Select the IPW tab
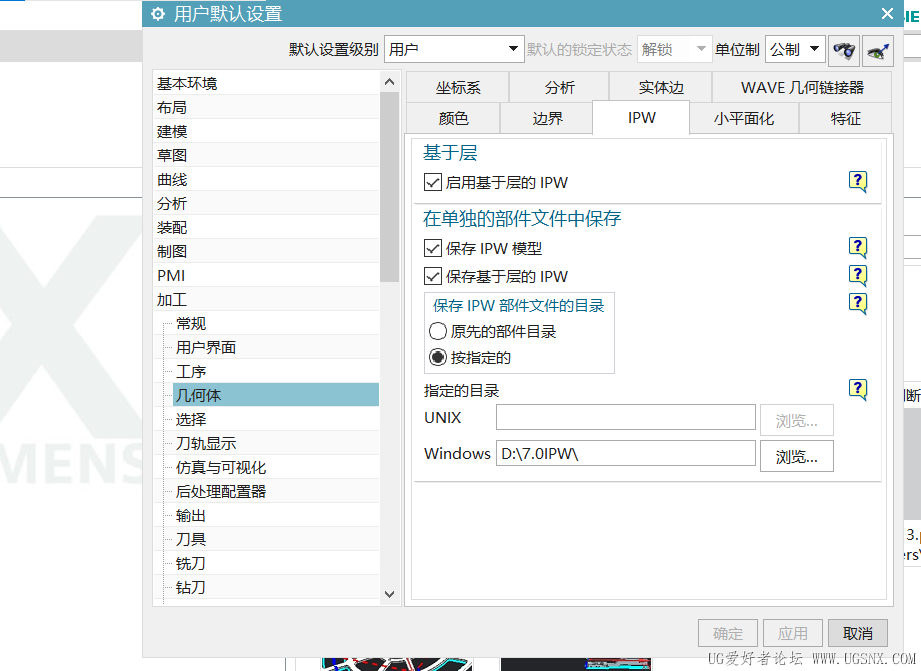This screenshot has width=921, height=671. [641, 118]
